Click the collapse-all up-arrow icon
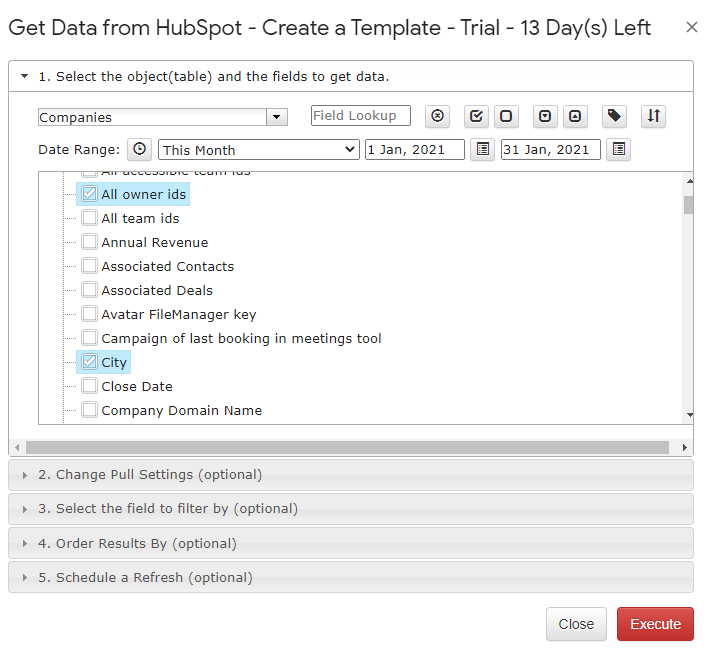The image size is (726, 652). [575, 116]
